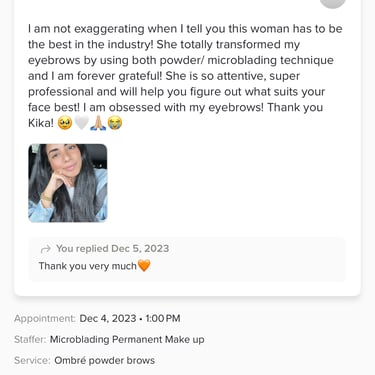Click the orange heart in the reply
The image size is (375, 375).
coord(144,266)
